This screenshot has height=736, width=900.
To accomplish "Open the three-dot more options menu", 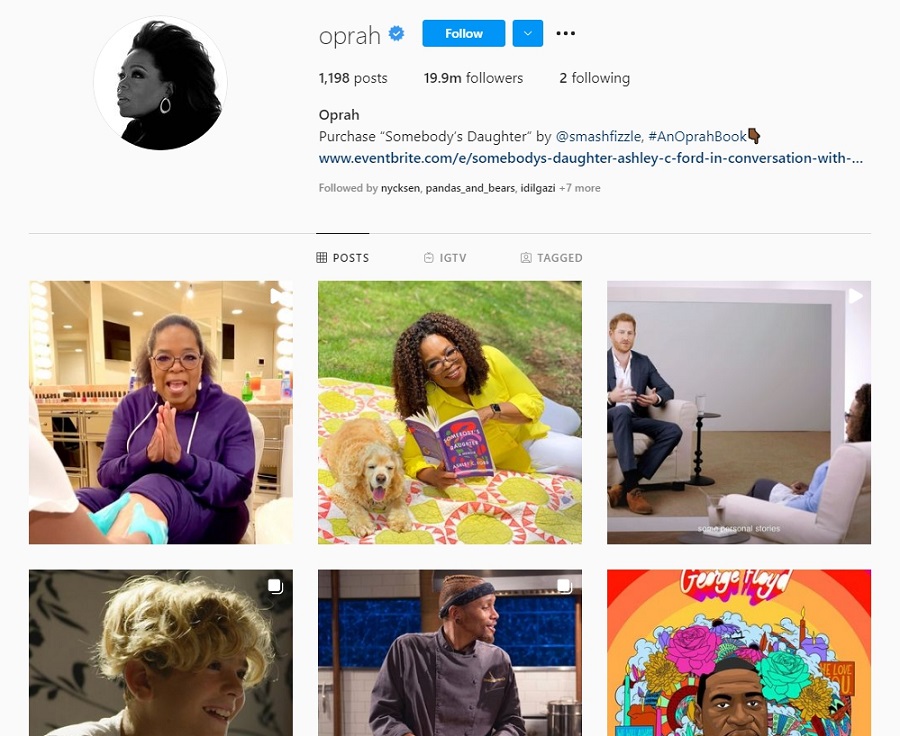I will tap(565, 33).
